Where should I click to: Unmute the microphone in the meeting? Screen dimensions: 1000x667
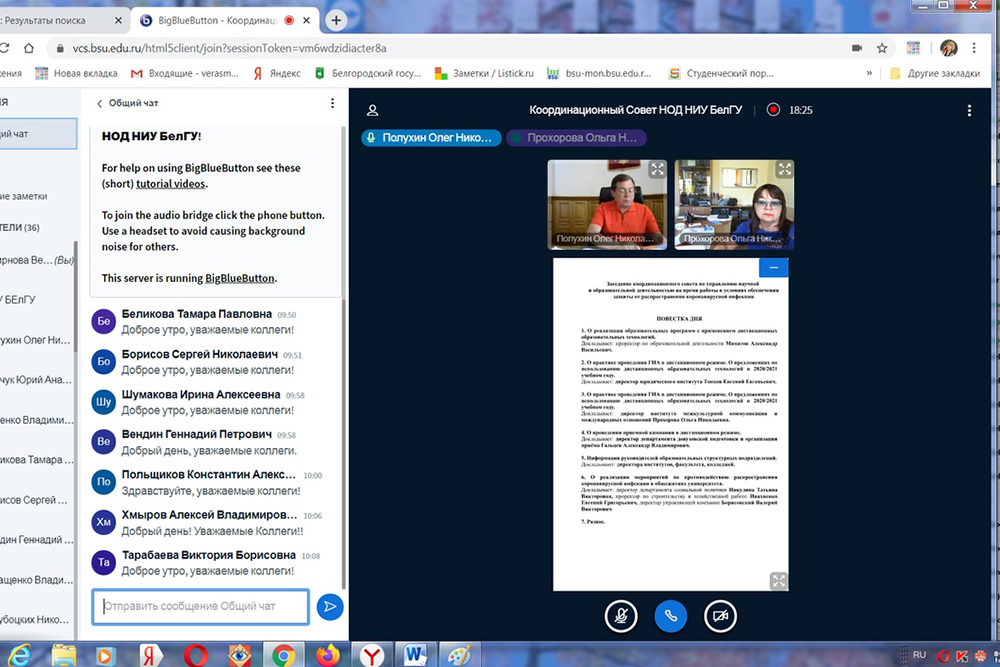[621, 616]
